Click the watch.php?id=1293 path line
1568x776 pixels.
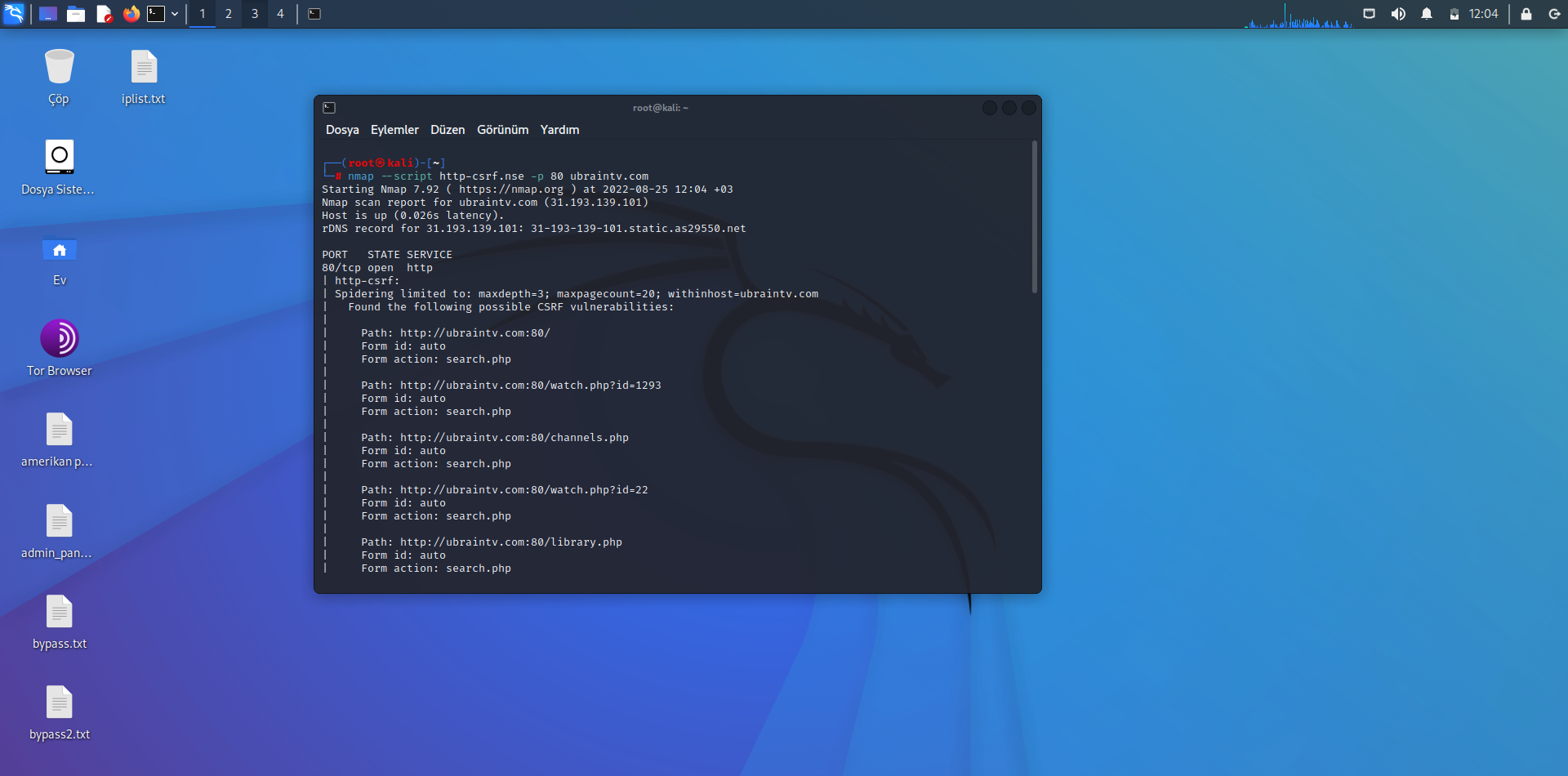[511, 386]
